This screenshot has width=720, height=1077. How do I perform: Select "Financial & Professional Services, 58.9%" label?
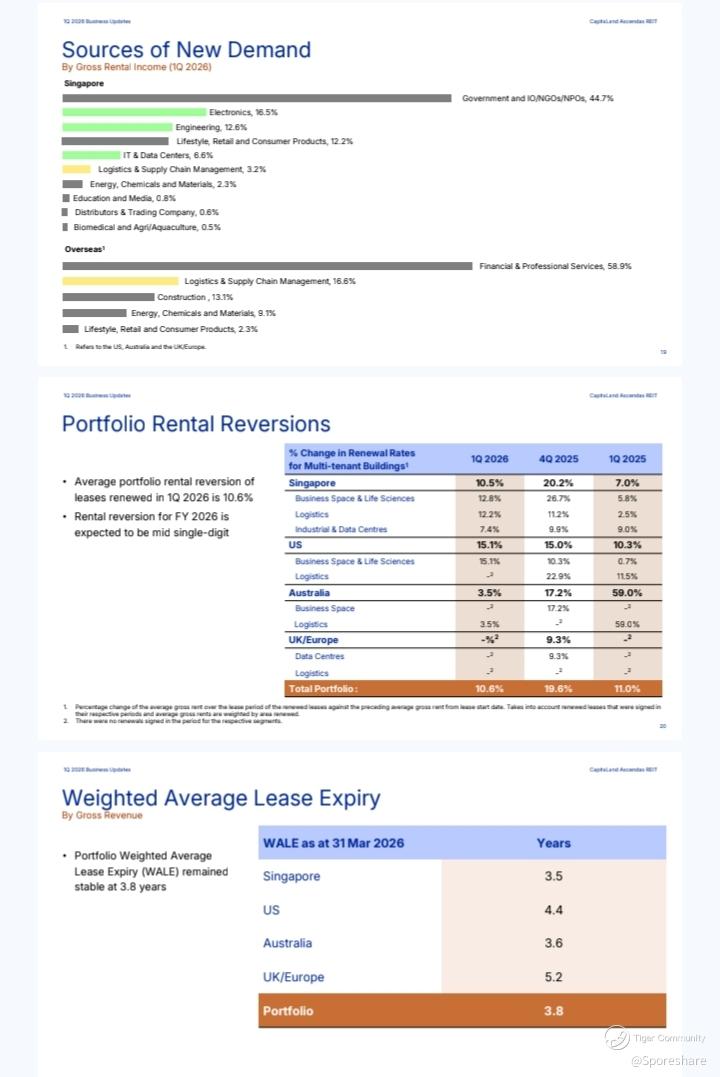click(555, 266)
